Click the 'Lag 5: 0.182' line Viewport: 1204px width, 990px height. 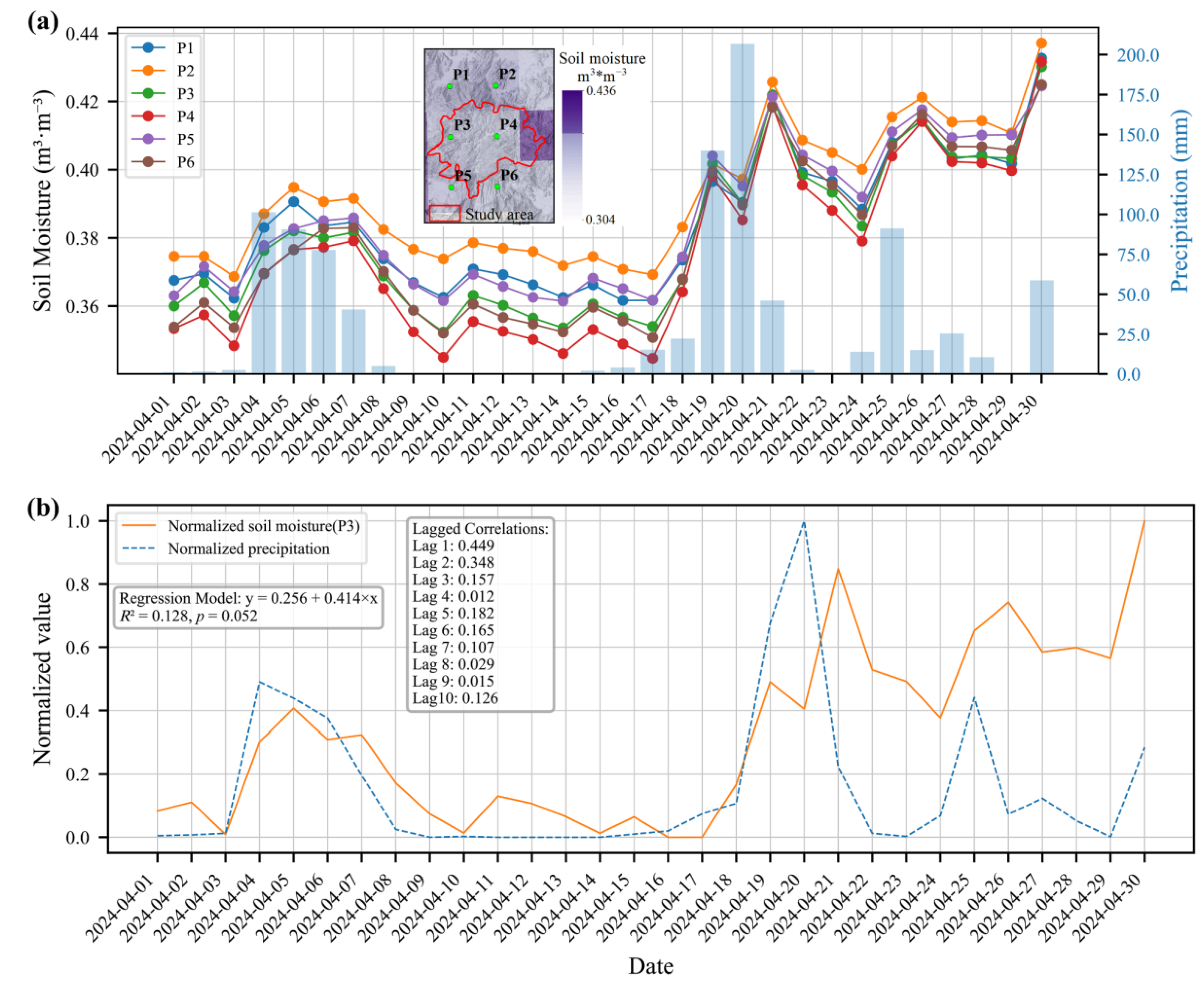tap(453, 614)
